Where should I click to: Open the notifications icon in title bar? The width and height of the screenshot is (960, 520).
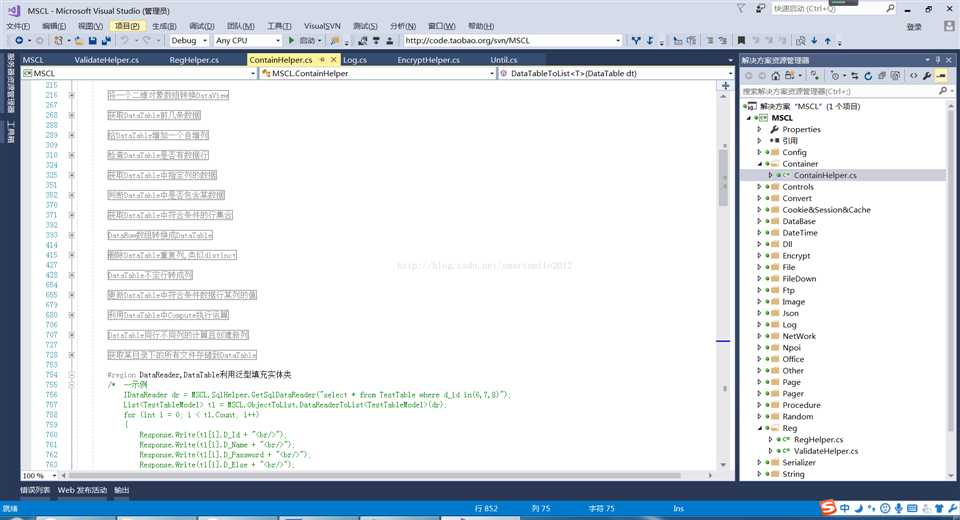tap(760, 9)
